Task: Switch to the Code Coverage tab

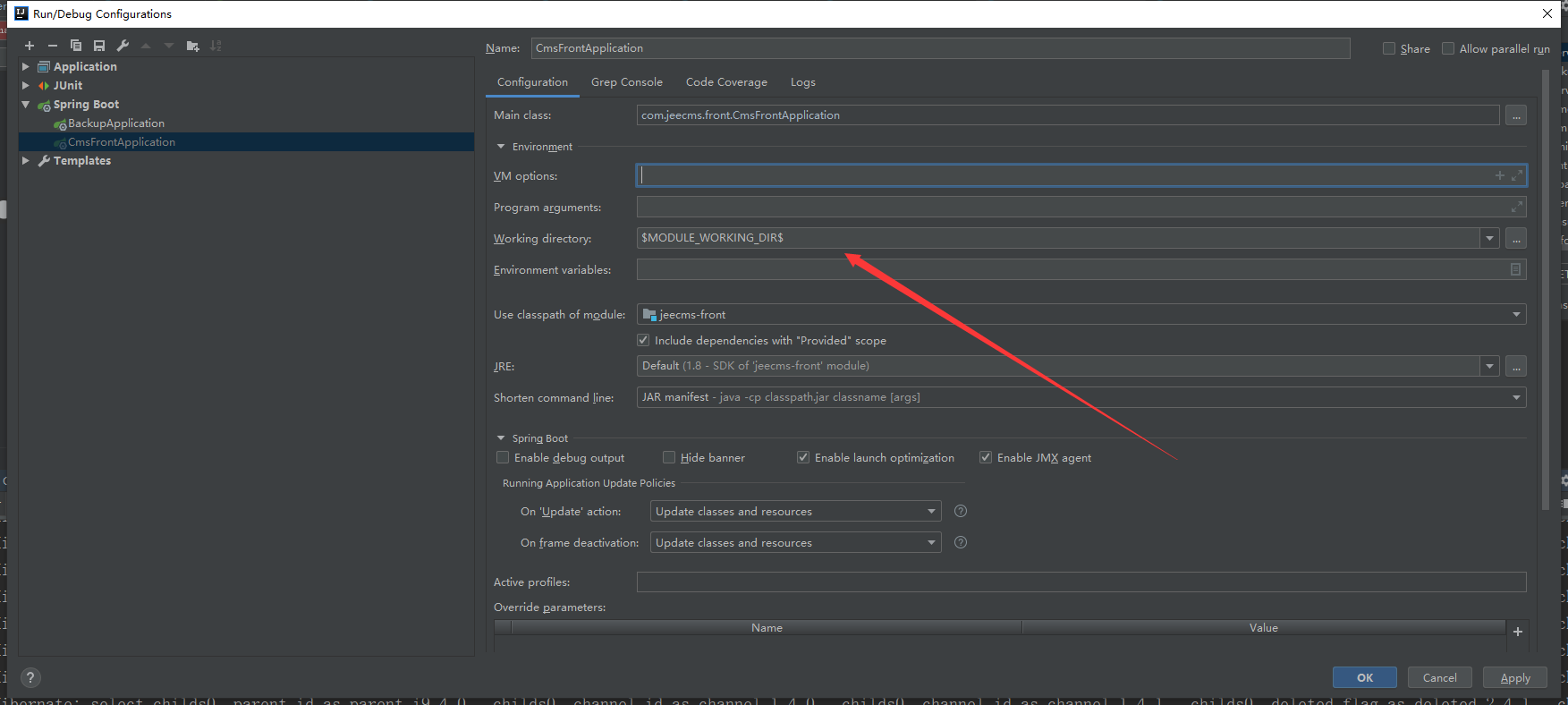Action: coord(726,82)
